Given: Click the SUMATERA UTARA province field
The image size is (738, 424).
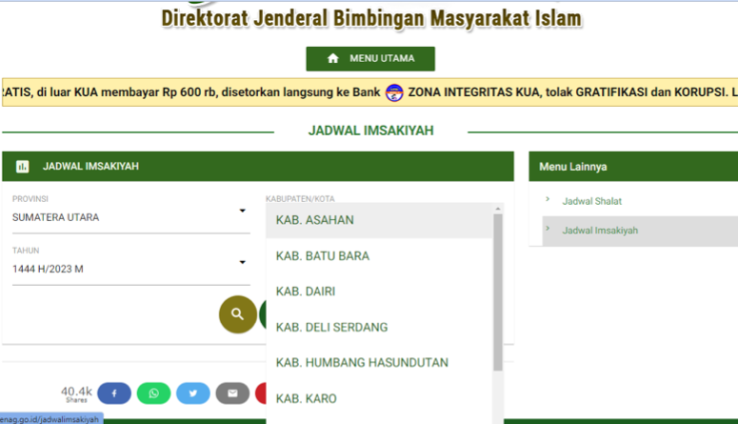Looking at the screenshot, I should 131,217.
